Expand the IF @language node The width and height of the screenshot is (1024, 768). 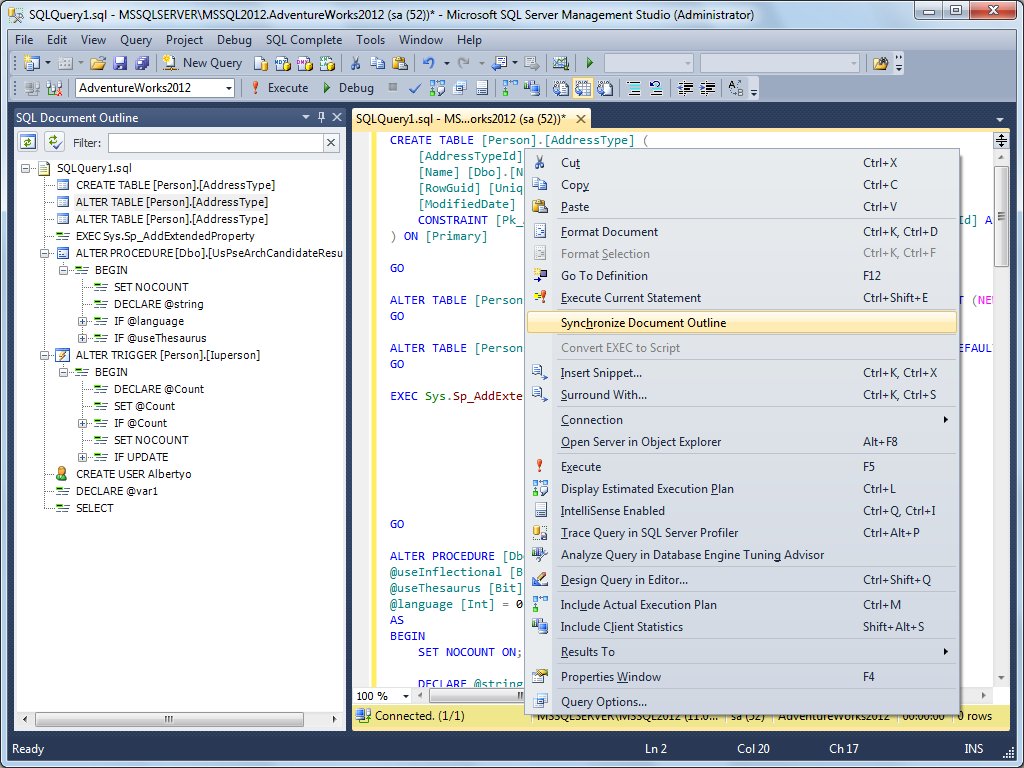(82, 321)
